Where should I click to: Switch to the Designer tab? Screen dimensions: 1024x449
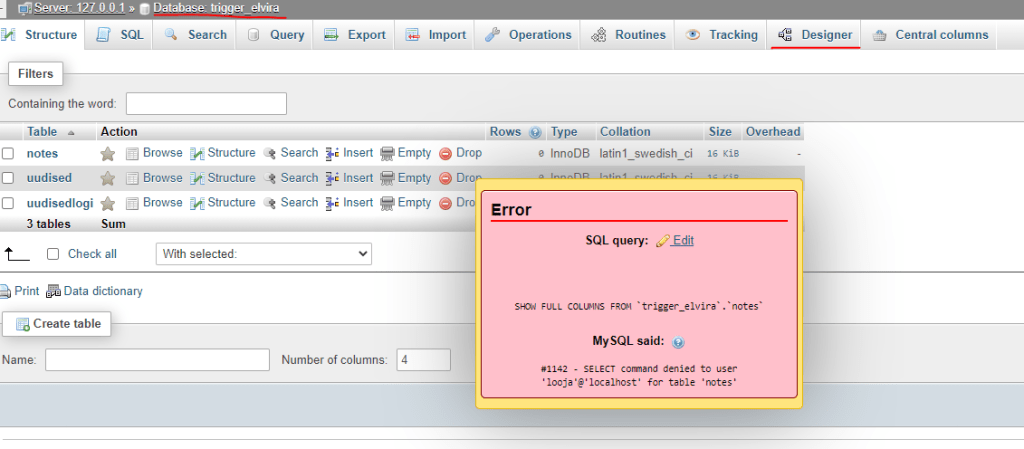coord(815,35)
